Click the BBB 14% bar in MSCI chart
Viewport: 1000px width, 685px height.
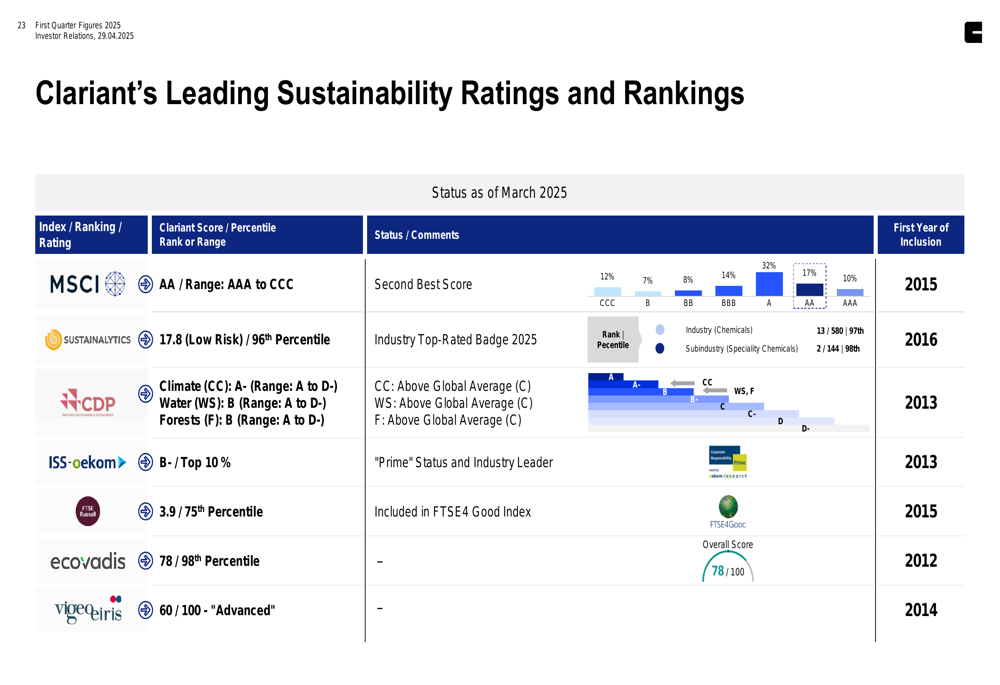click(728, 291)
